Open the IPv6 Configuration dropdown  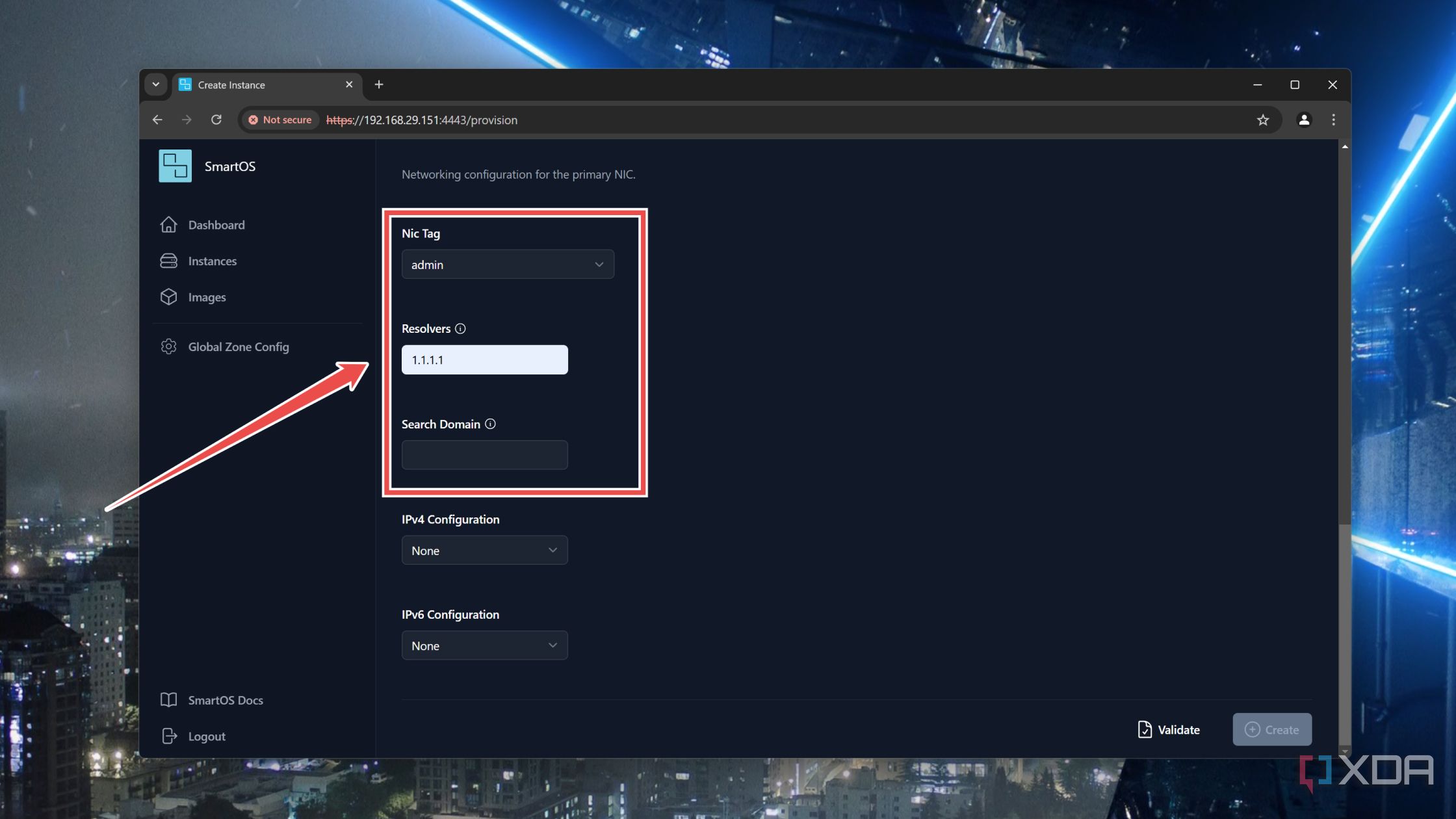[484, 645]
